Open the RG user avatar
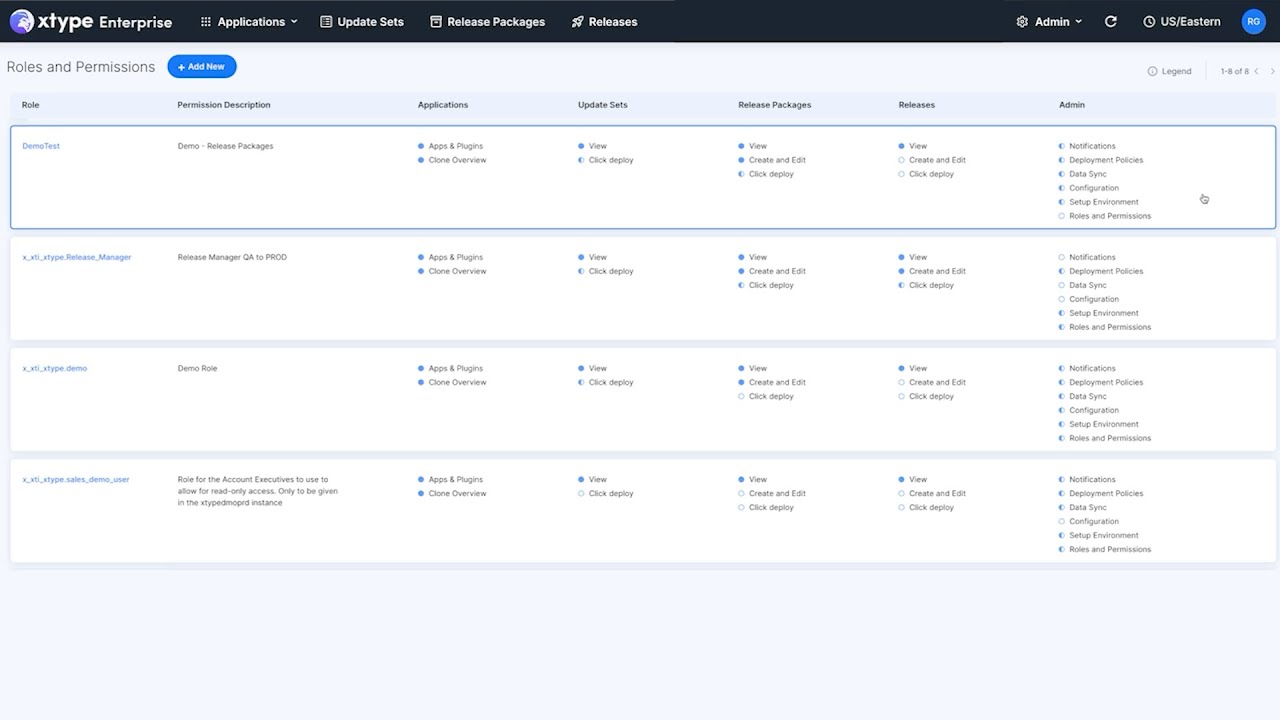 (x=1254, y=21)
